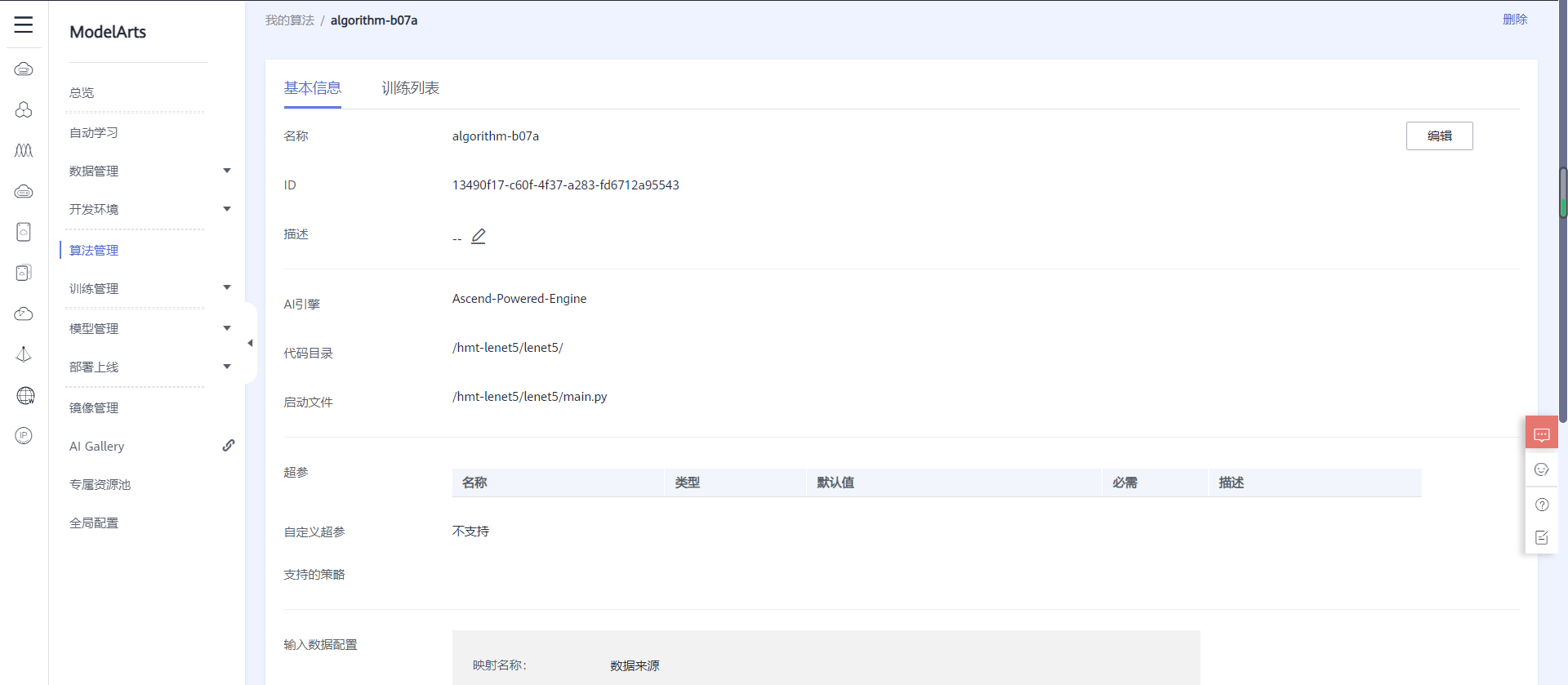Open AI Gallery in the sidebar
Viewport: 1568px width, 685px height.
pos(97,447)
